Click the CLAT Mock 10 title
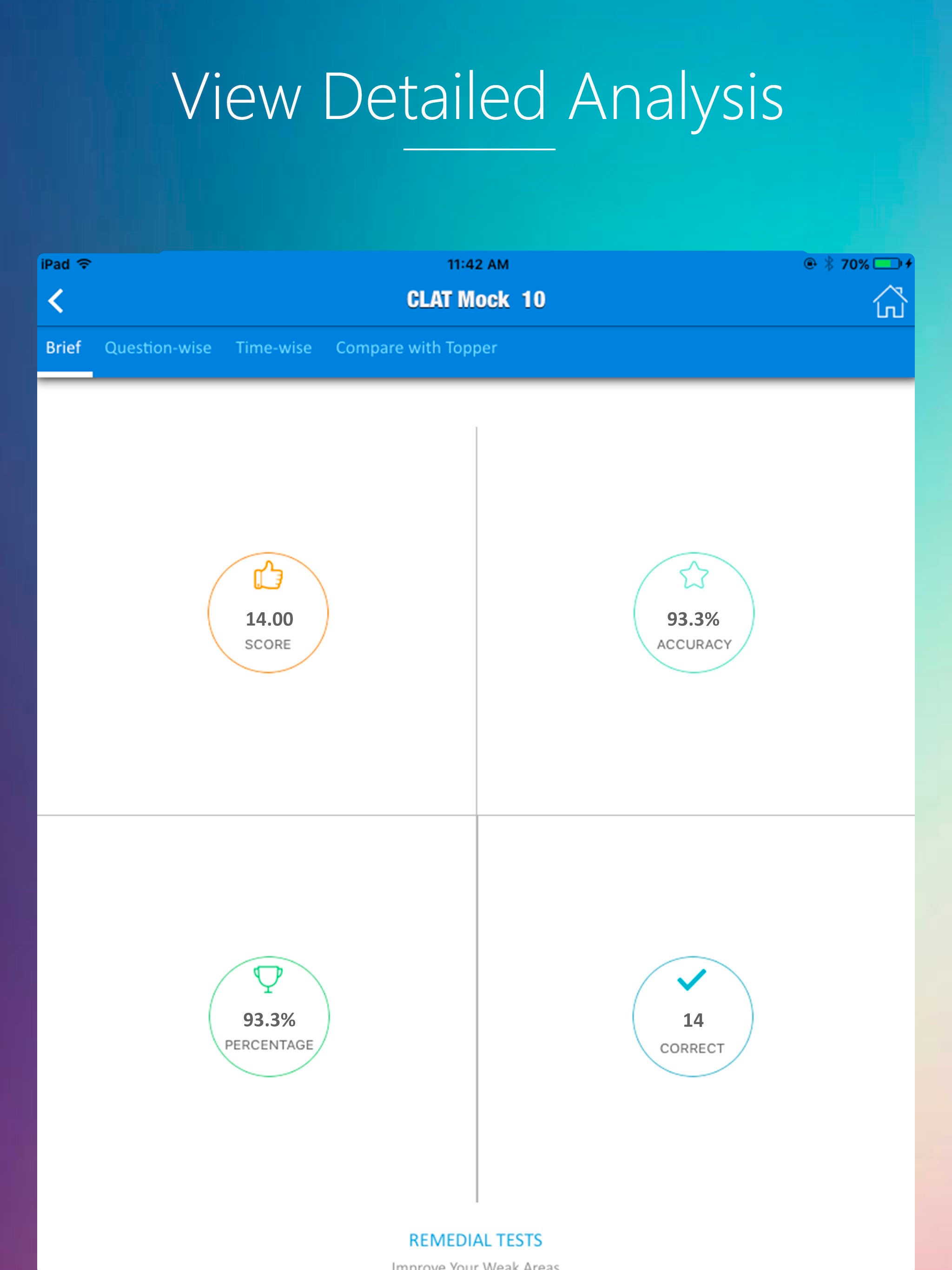Screen dimensions: 952x1270 (x=476, y=300)
